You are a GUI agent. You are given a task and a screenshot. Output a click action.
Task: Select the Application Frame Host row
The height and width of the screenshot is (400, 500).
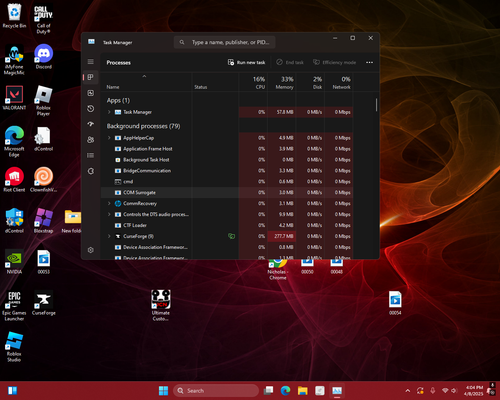(227, 149)
